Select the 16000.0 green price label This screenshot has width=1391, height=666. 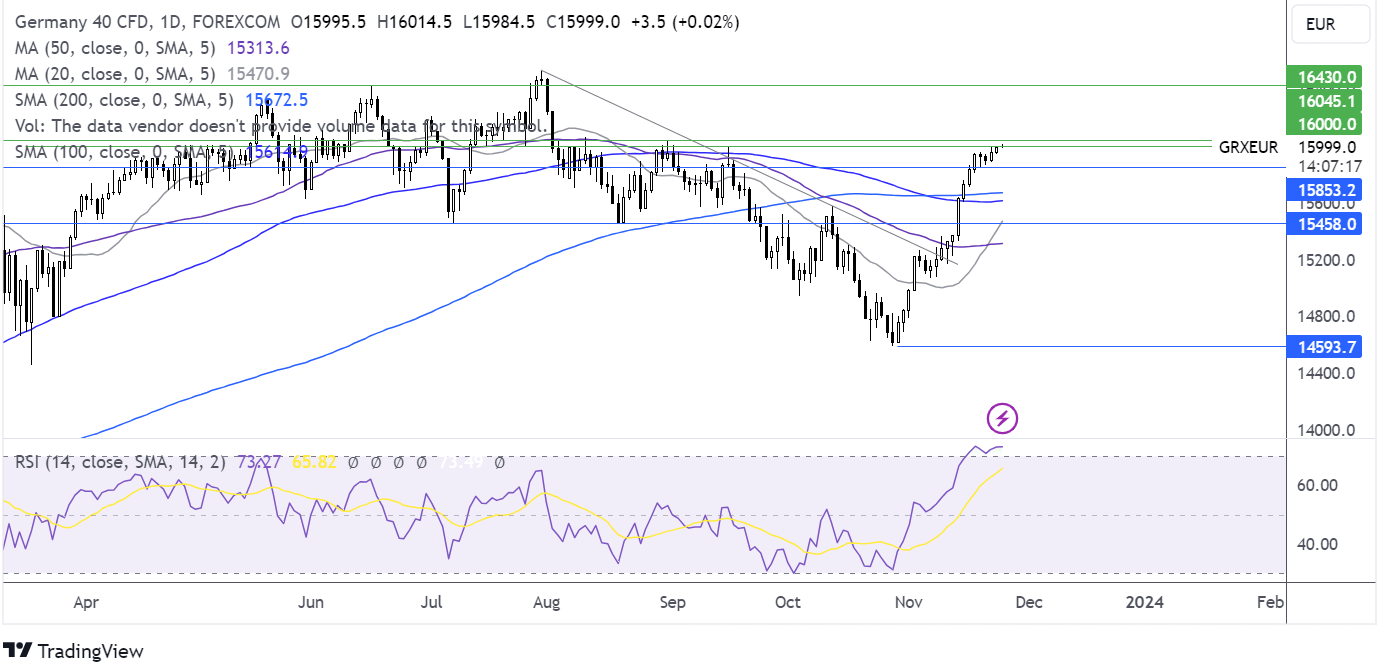coord(1324,124)
